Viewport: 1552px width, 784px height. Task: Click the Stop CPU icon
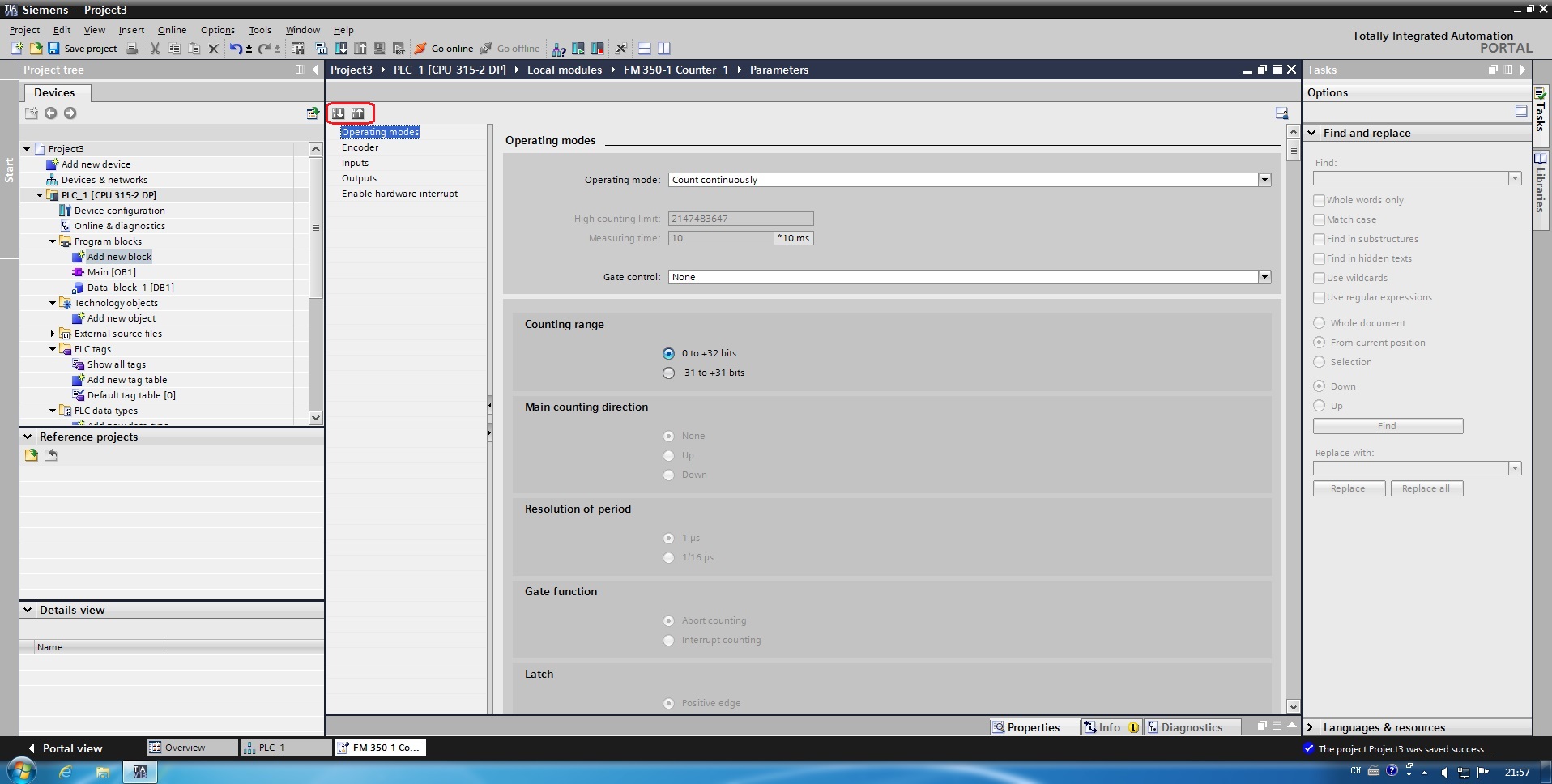click(x=598, y=49)
